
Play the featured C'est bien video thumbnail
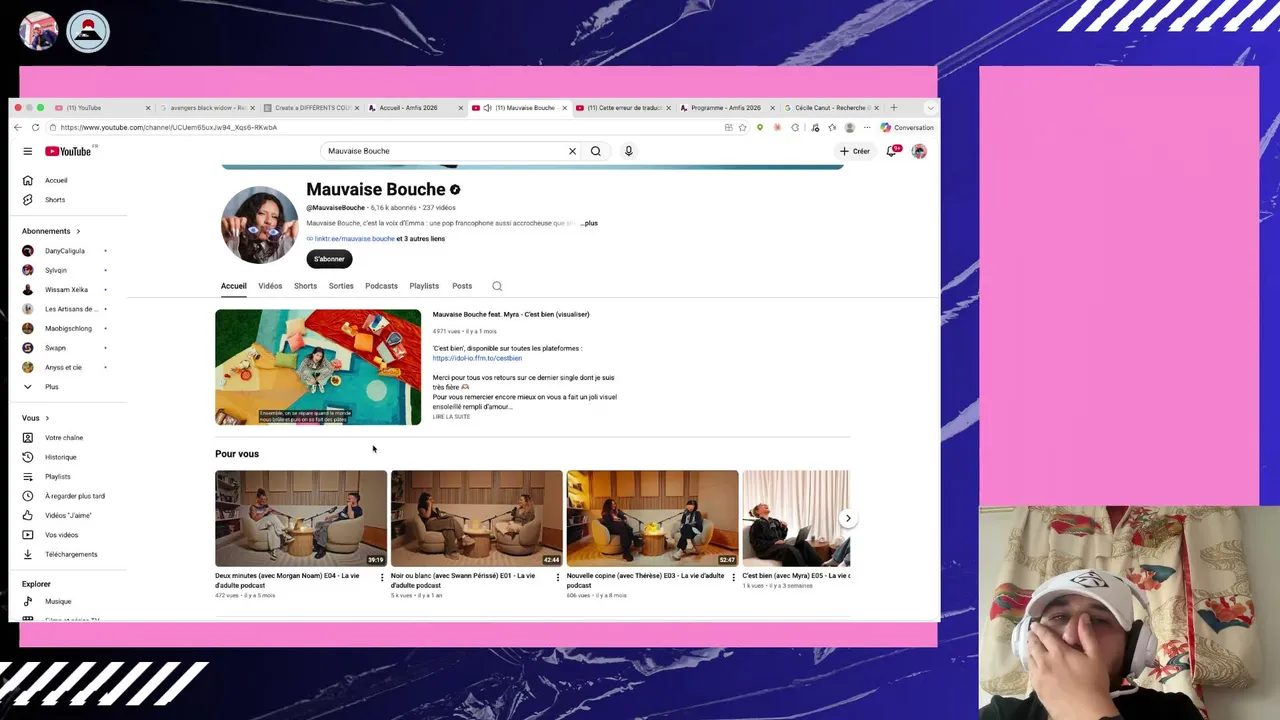coord(318,367)
